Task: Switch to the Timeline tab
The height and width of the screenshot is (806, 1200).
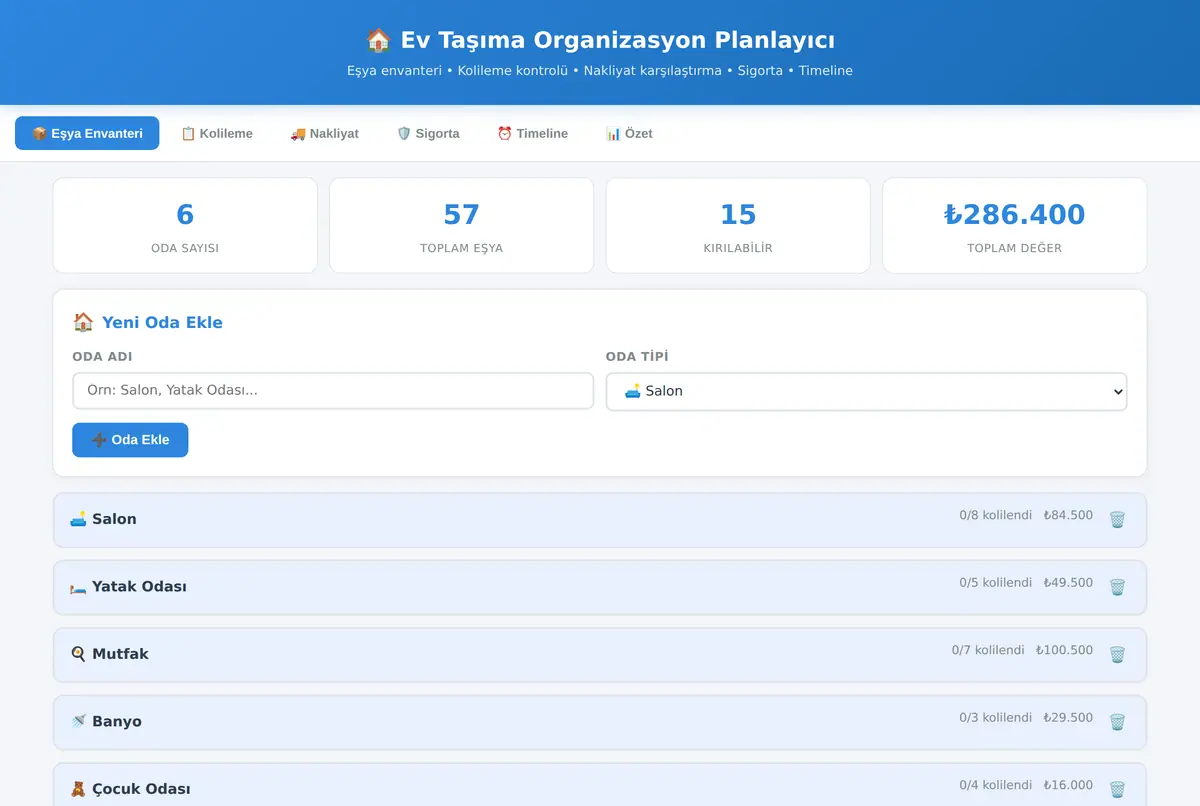Action: [532, 133]
